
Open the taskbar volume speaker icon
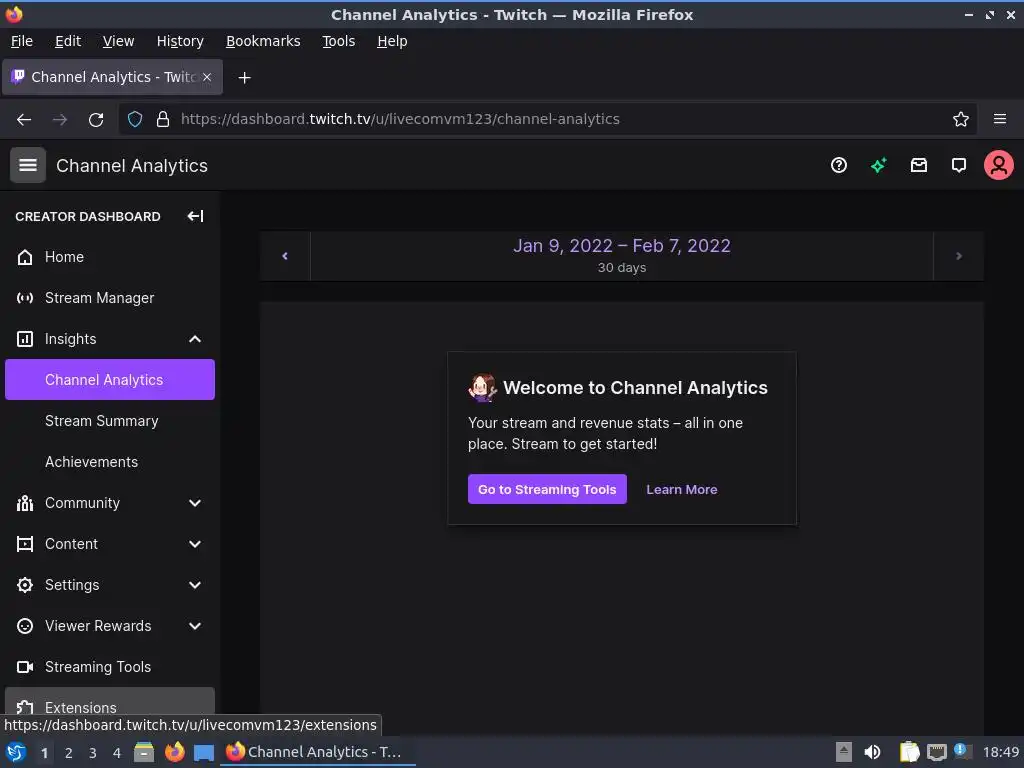pos(872,752)
